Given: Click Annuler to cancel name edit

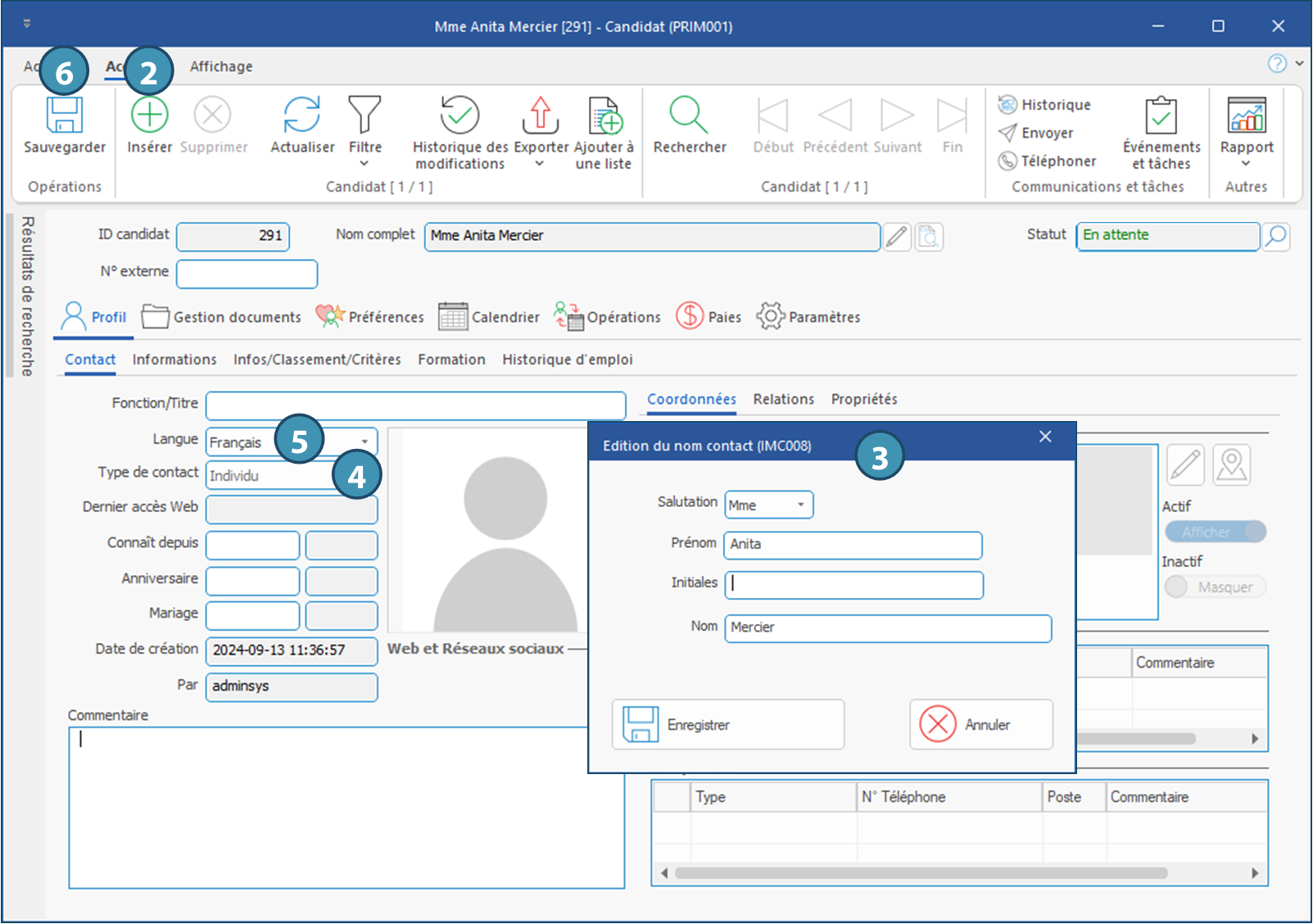Looking at the screenshot, I should click(980, 724).
